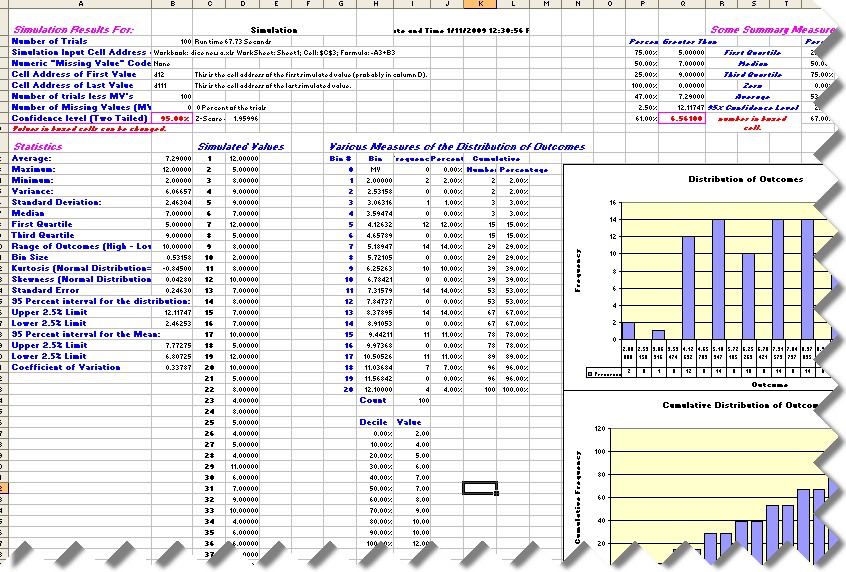The height and width of the screenshot is (572, 846).
Task: Click the mean upper limit value 7.77275
Action: [x=179, y=345]
